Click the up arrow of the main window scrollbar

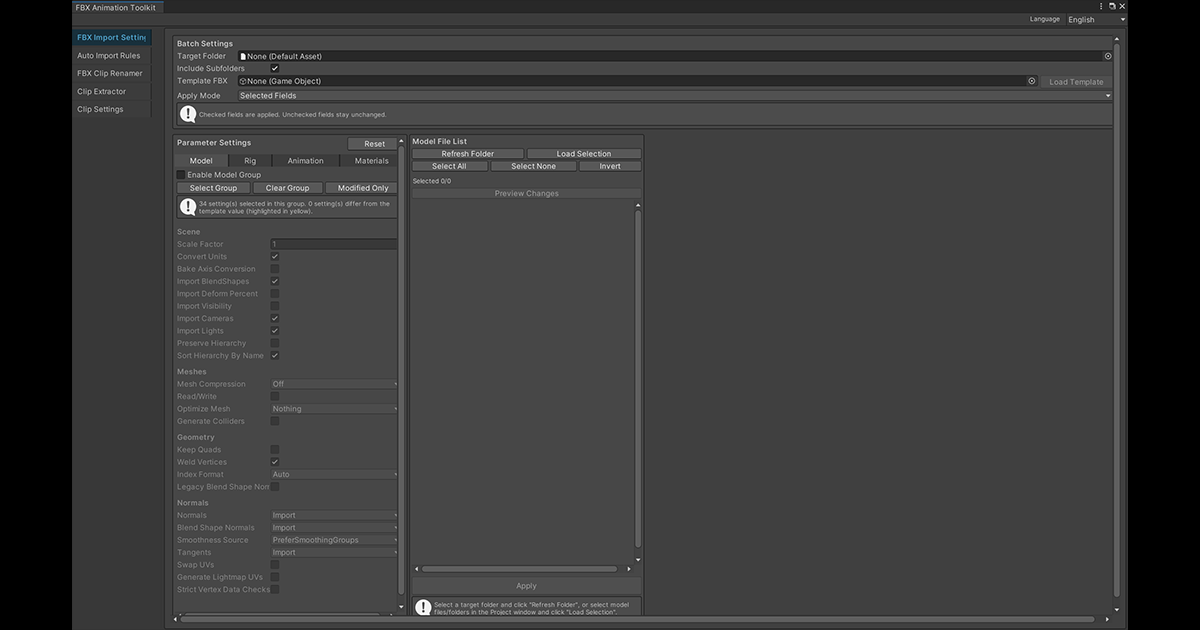(1117, 38)
